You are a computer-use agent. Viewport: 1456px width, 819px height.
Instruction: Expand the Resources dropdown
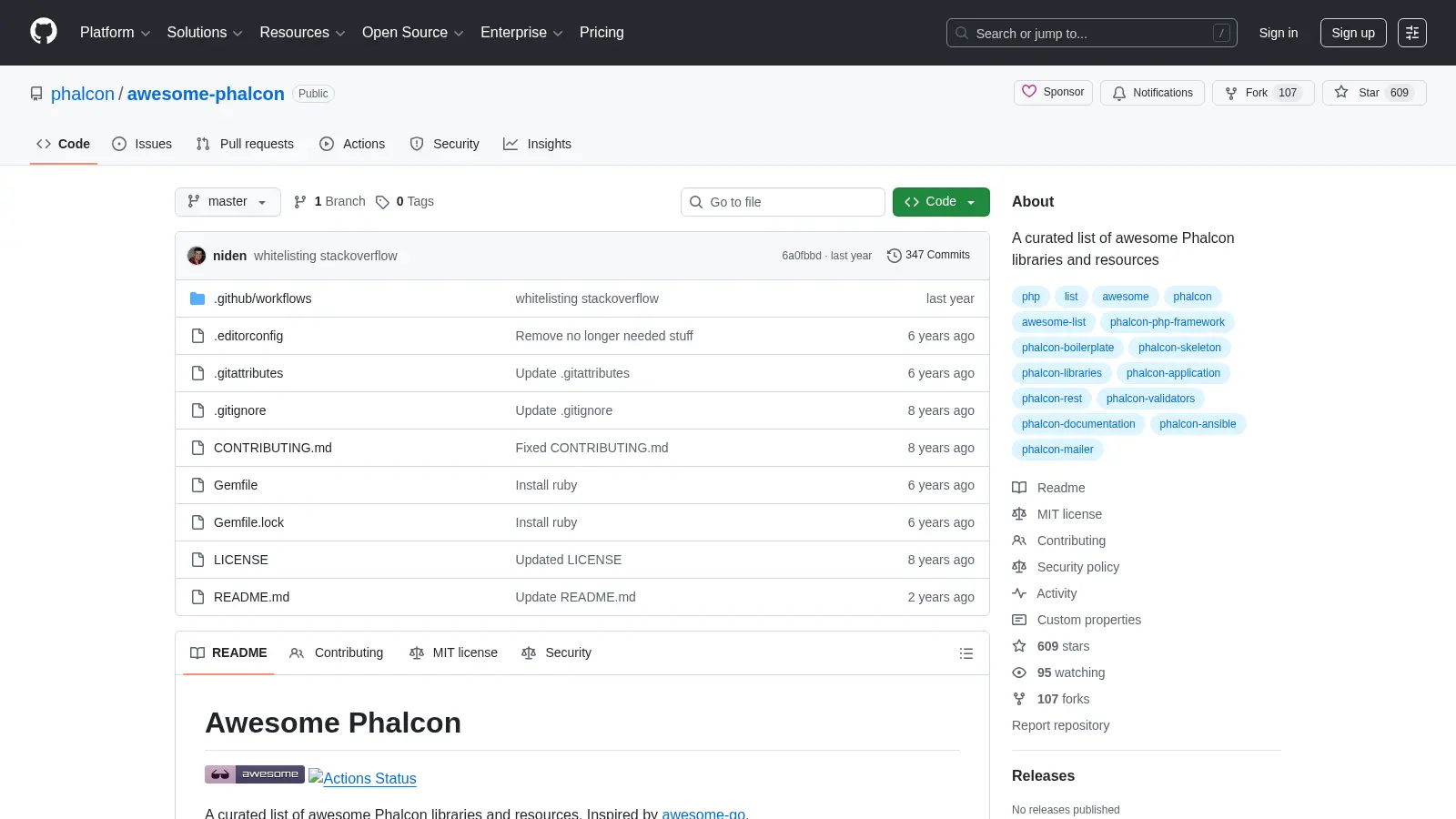[x=302, y=33]
